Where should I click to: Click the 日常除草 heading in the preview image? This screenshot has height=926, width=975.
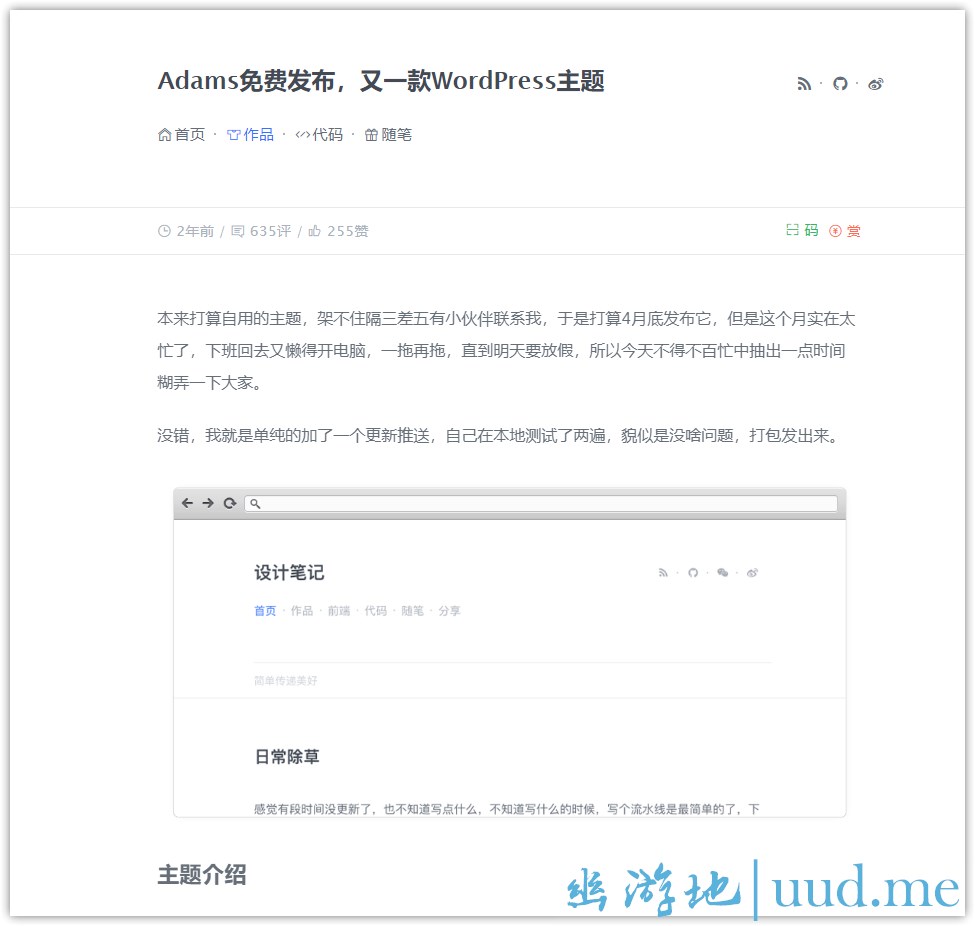287,757
